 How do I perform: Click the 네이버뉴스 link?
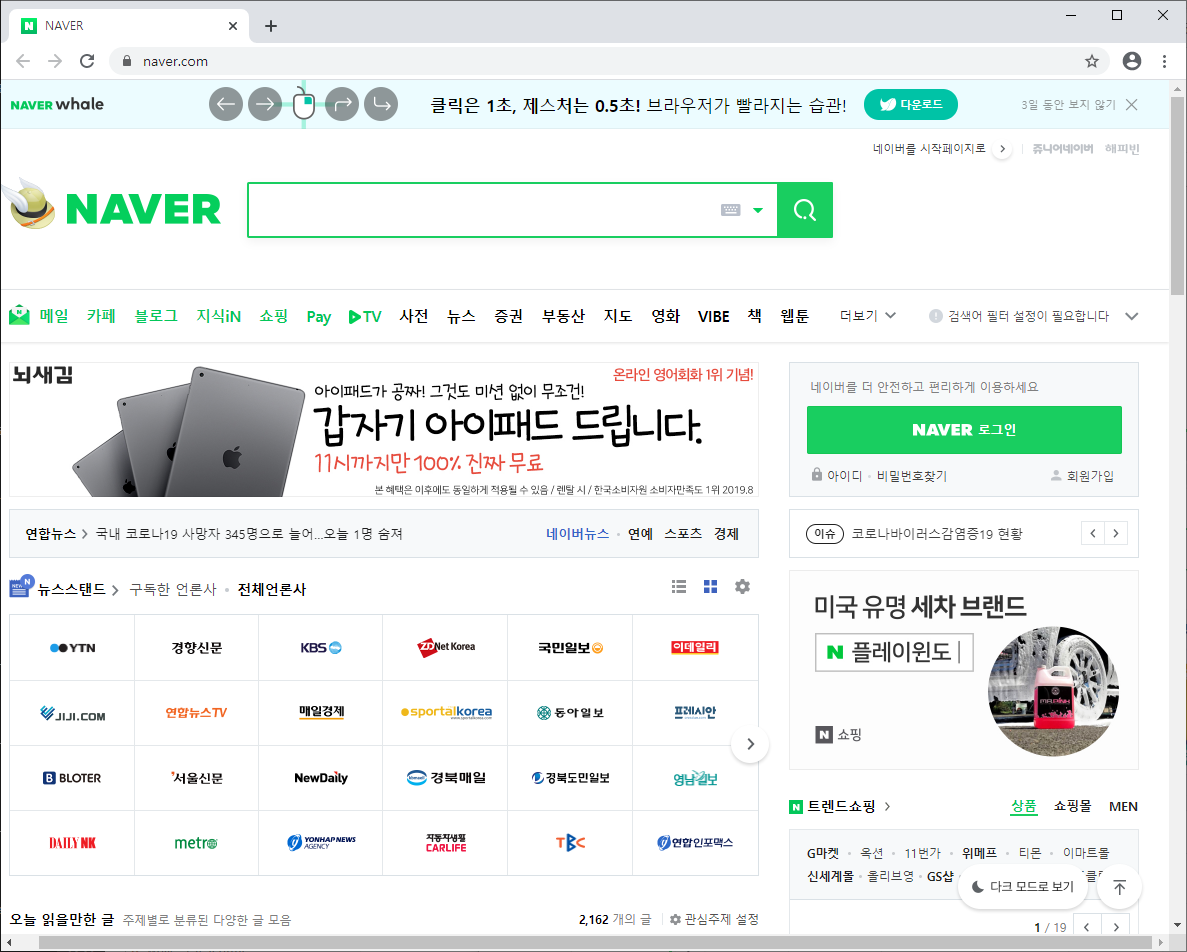(578, 534)
